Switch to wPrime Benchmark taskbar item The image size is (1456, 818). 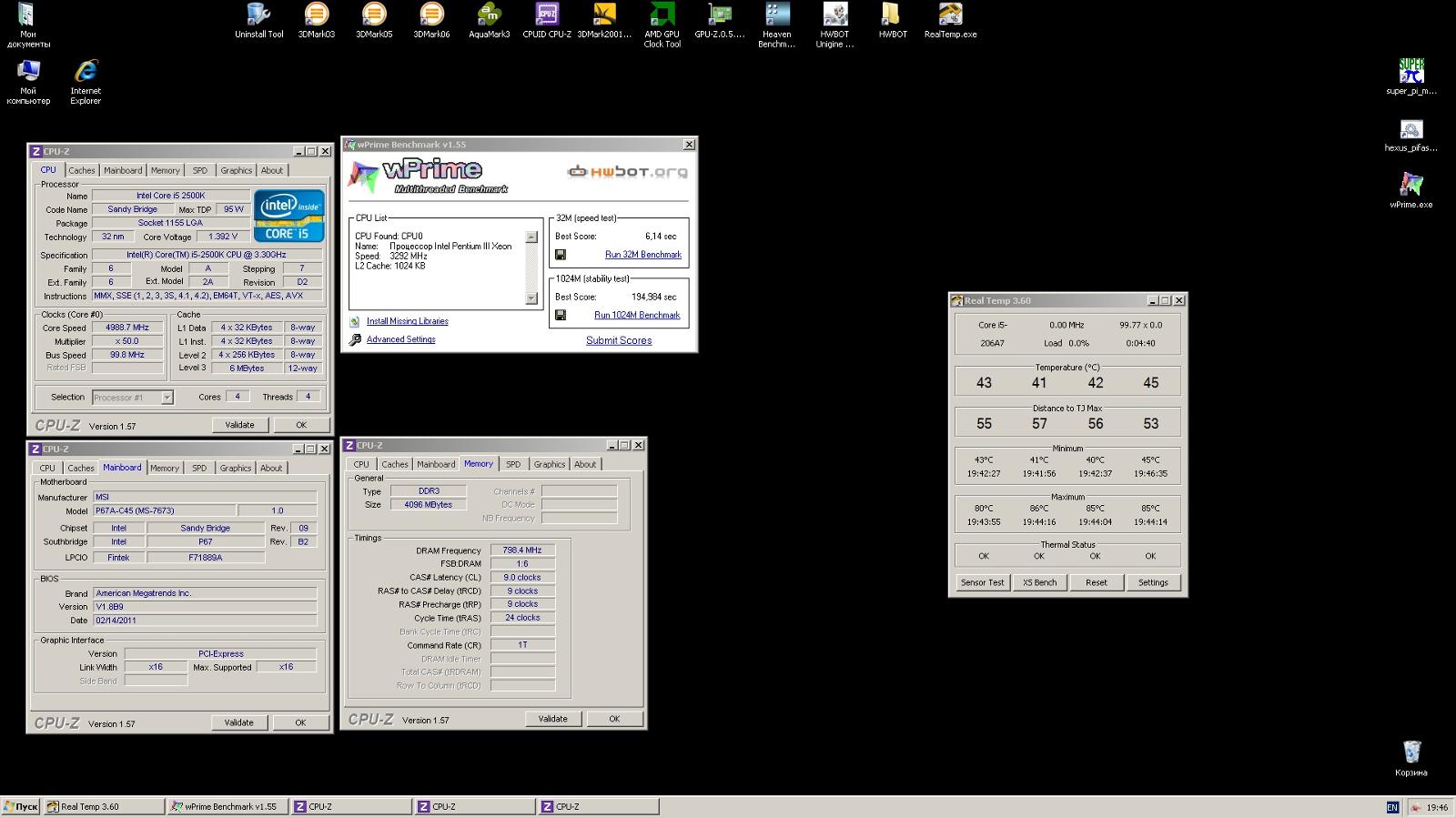coord(228,806)
